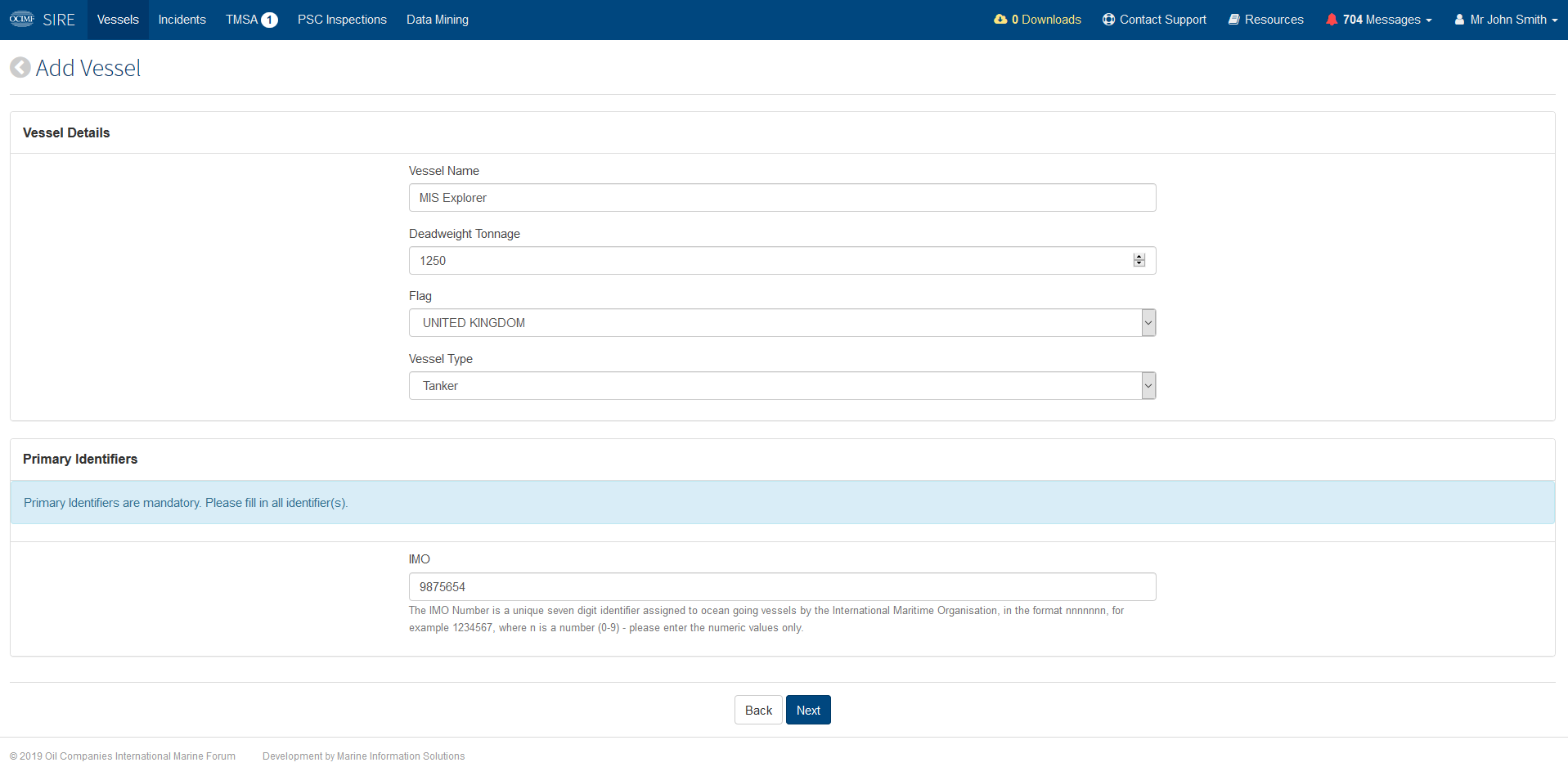Click the Flag label
Screen dimensions: 1568x767
420,296
